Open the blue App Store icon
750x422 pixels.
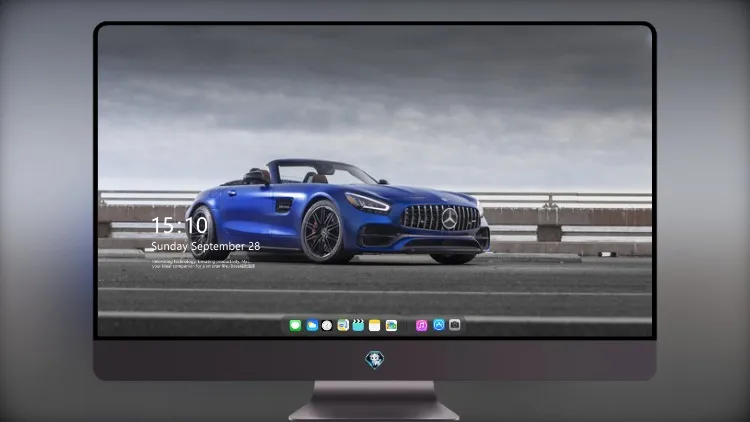tap(439, 325)
